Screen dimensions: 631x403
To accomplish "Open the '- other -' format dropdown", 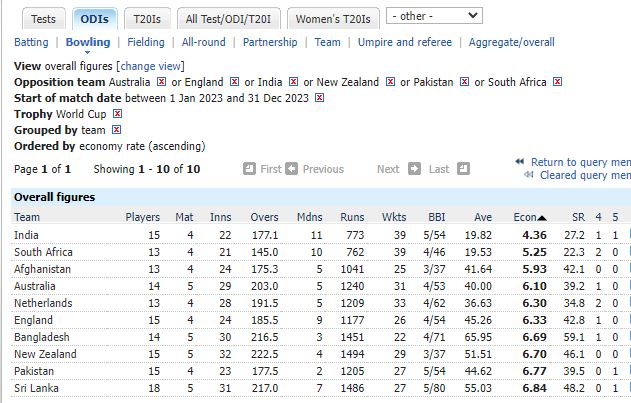I will click(434, 16).
